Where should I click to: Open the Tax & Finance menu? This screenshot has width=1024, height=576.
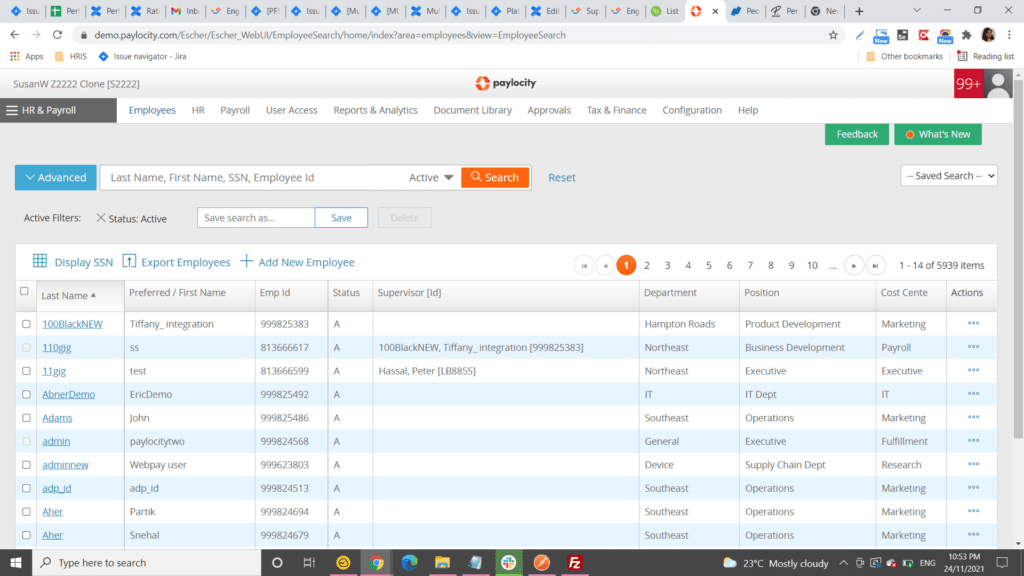click(x=616, y=110)
